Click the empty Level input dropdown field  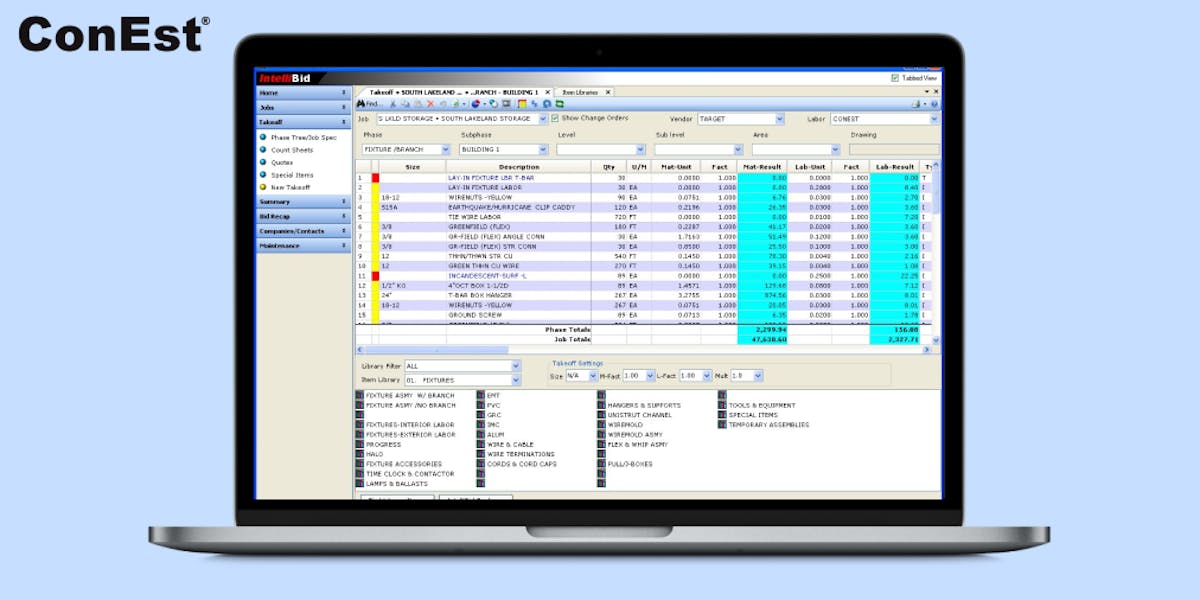601,149
